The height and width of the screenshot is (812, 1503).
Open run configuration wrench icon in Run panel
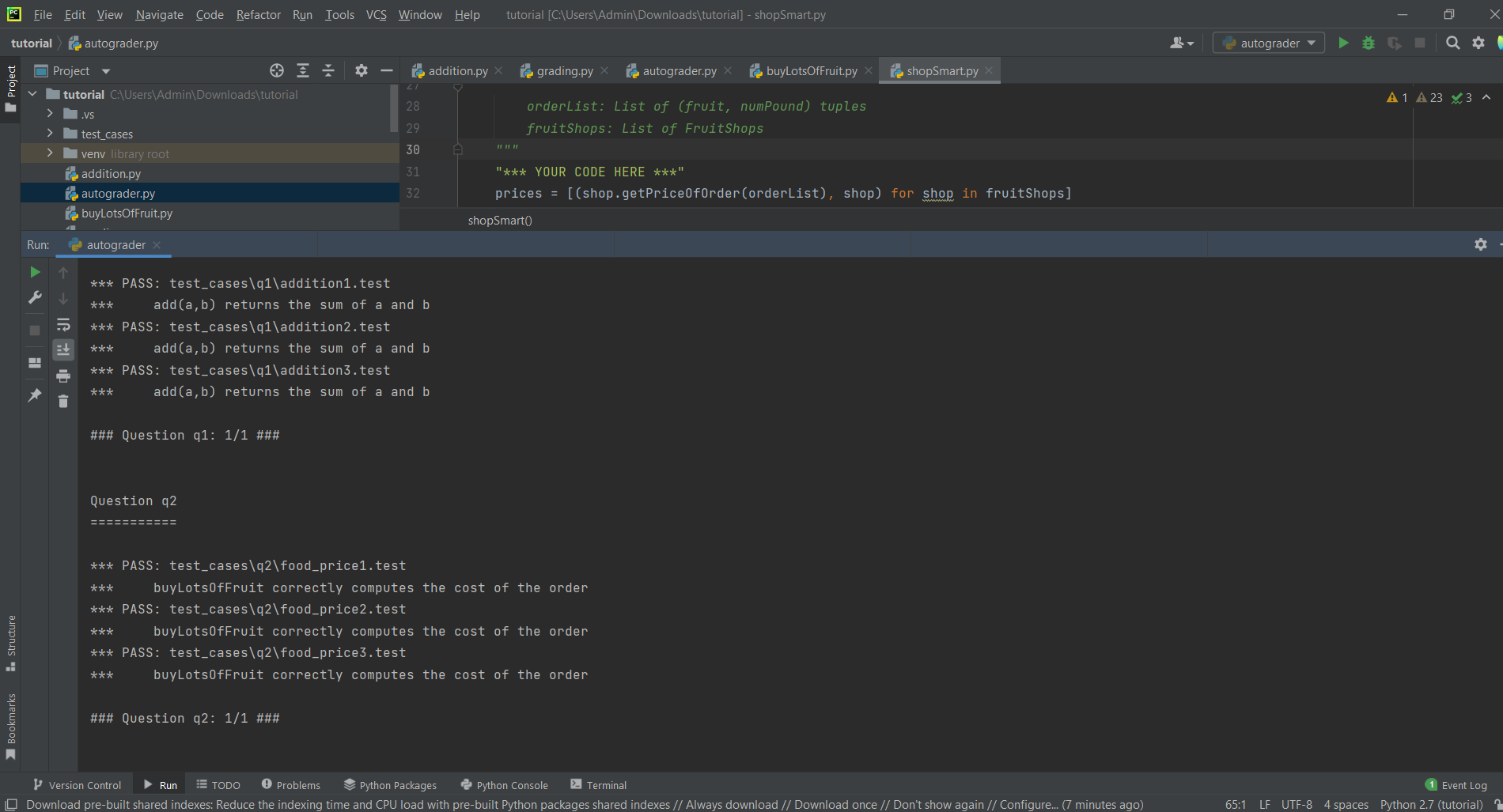pyautogui.click(x=35, y=297)
